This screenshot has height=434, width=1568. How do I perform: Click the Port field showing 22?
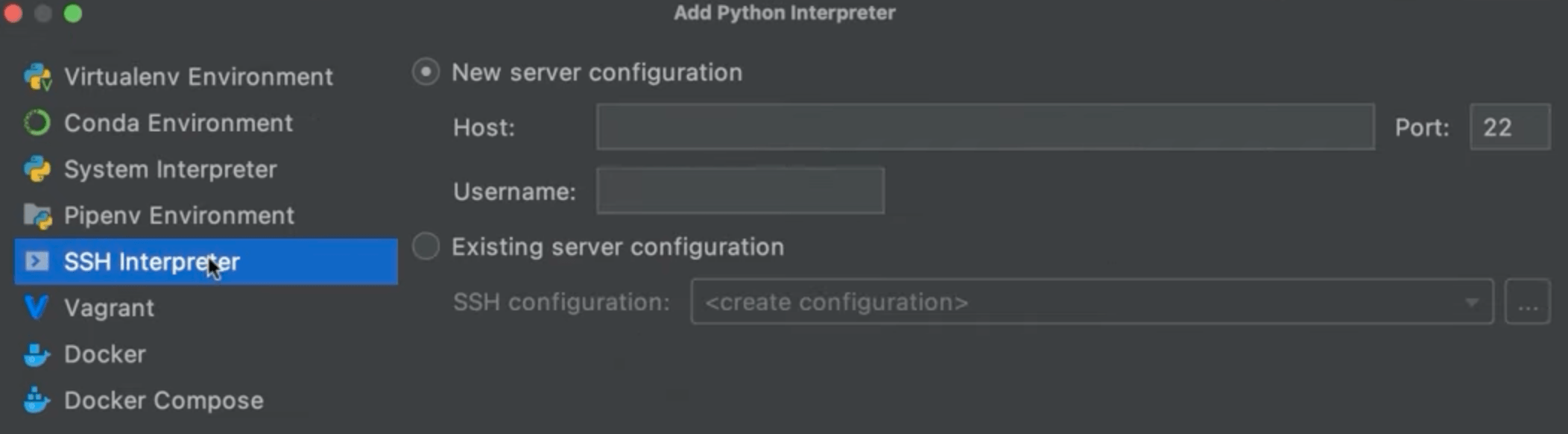click(x=1510, y=128)
